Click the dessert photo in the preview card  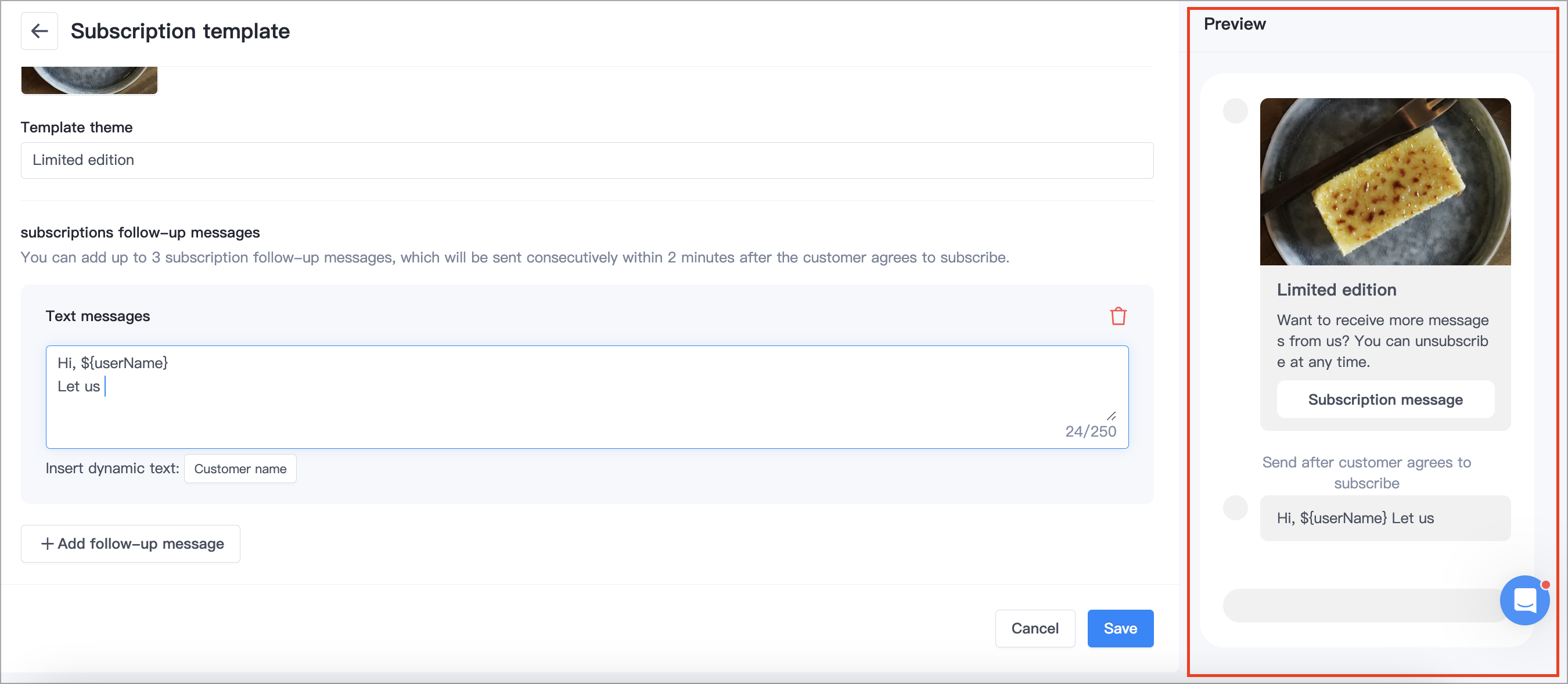coord(1385,182)
